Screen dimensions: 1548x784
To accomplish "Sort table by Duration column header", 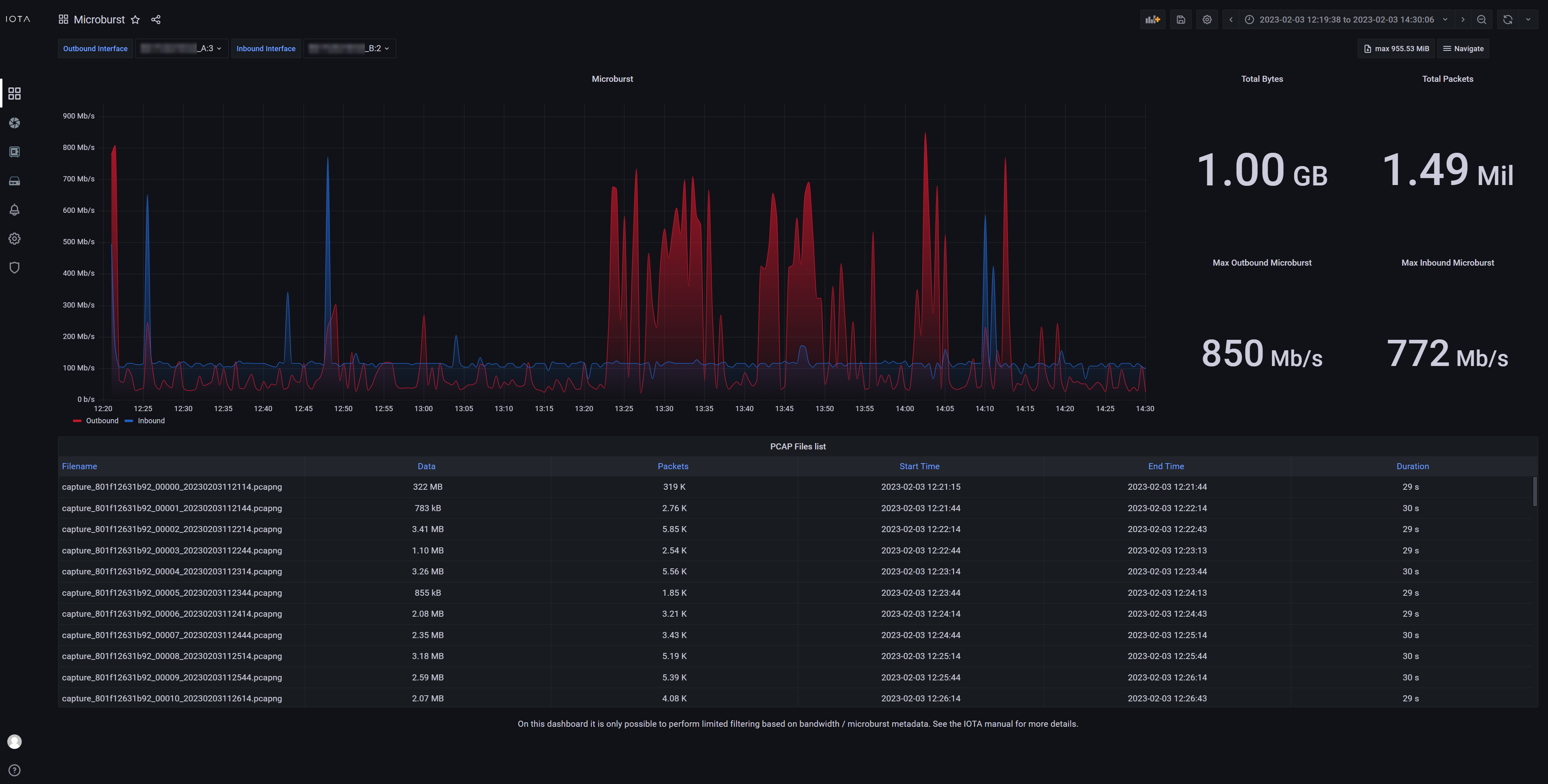I will tap(1412, 466).
